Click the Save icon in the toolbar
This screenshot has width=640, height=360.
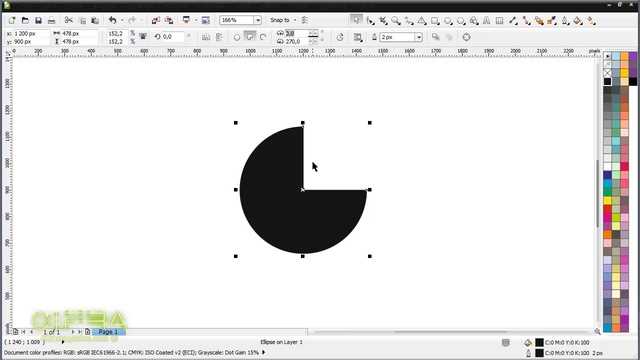(x=38, y=20)
